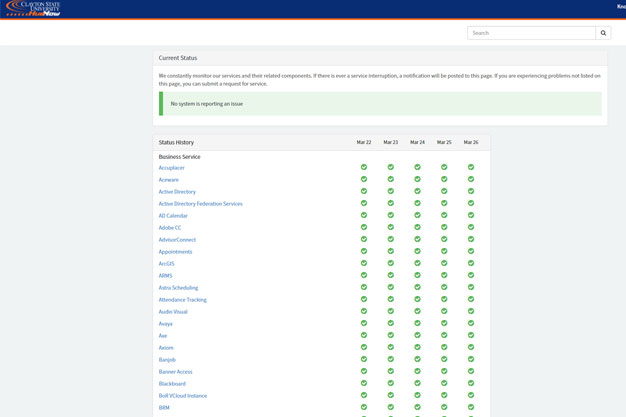This screenshot has width=626, height=417.
Task: Click Blackboard's Mar 26 status icon
Action: click(471, 383)
